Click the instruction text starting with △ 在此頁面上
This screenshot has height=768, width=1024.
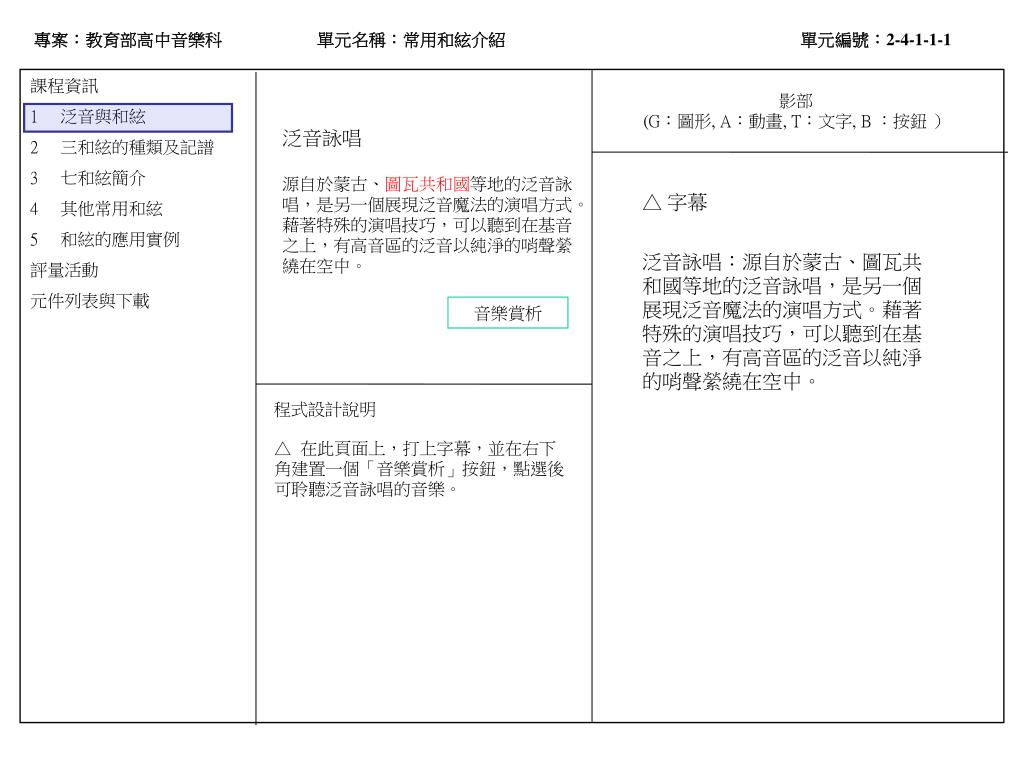coord(419,469)
